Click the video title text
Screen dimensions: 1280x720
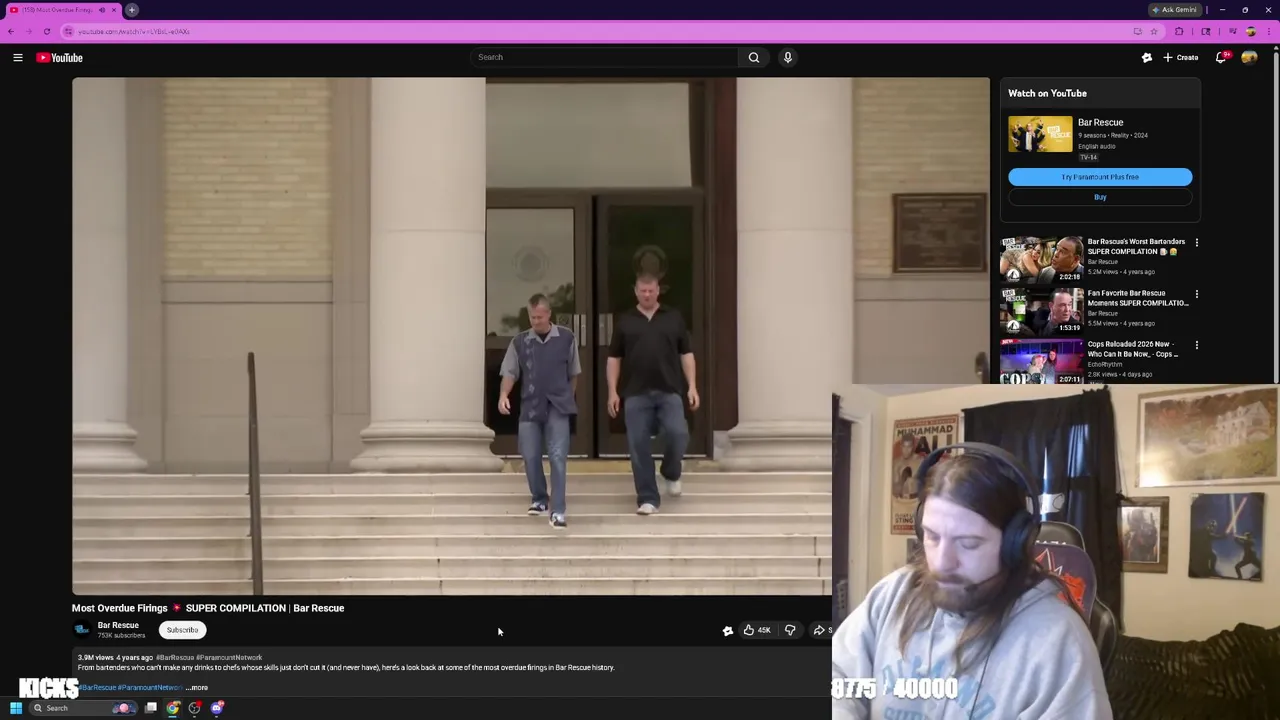pos(208,608)
